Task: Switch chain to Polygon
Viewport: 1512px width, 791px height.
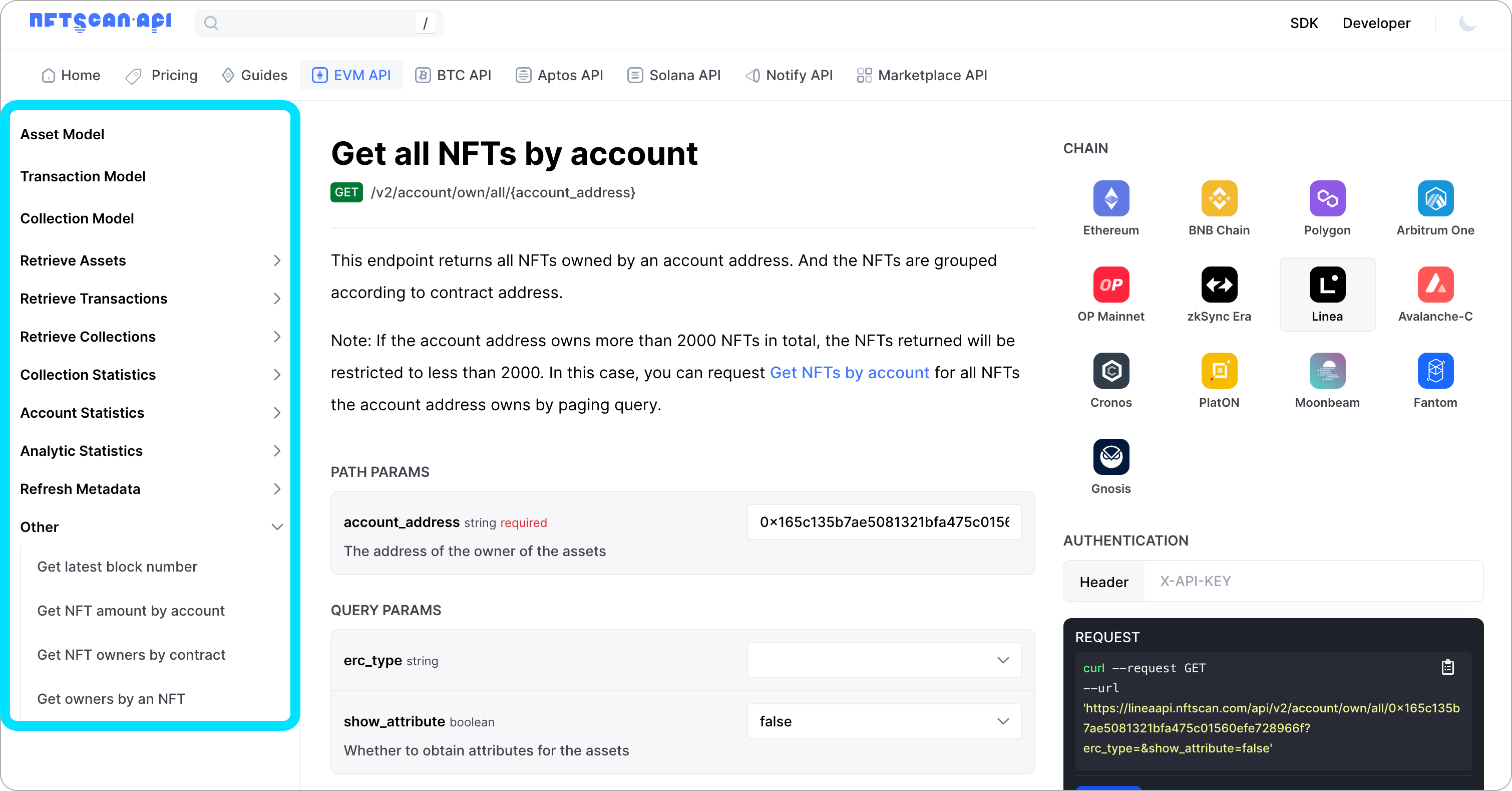Action: [1327, 198]
